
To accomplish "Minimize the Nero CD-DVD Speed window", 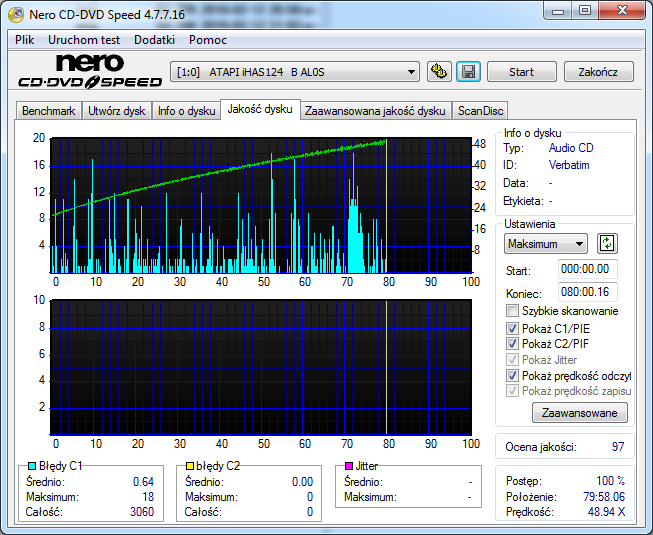I will (558, 11).
